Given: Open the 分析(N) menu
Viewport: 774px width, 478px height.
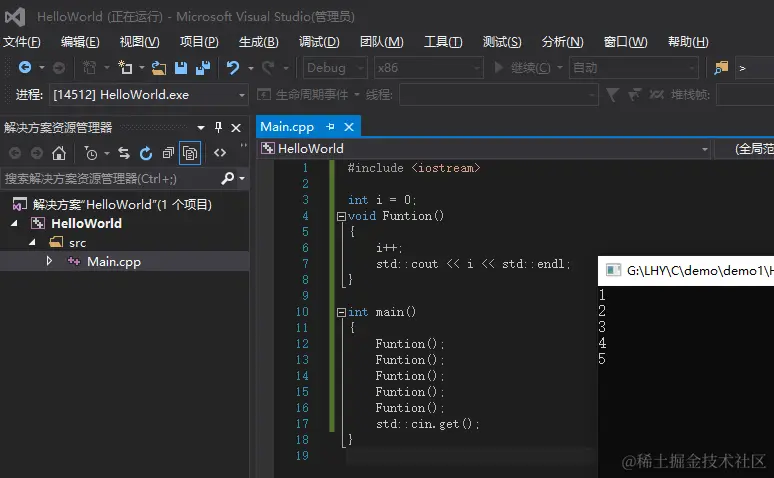Looking at the screenshot, I should coord(562,42).
